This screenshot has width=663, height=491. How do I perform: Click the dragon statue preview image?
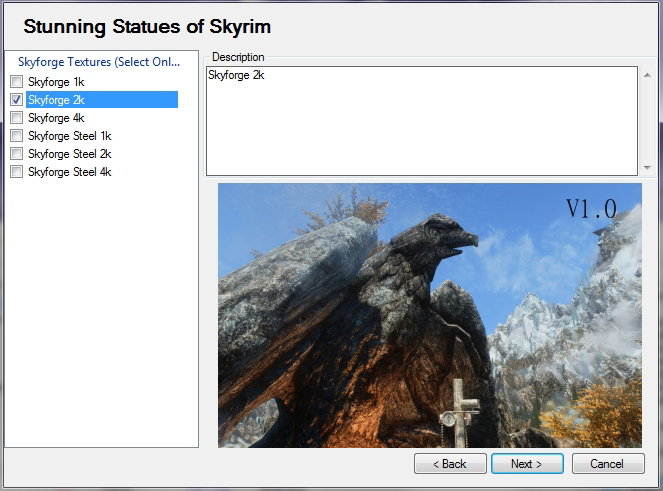coord(430,315)
